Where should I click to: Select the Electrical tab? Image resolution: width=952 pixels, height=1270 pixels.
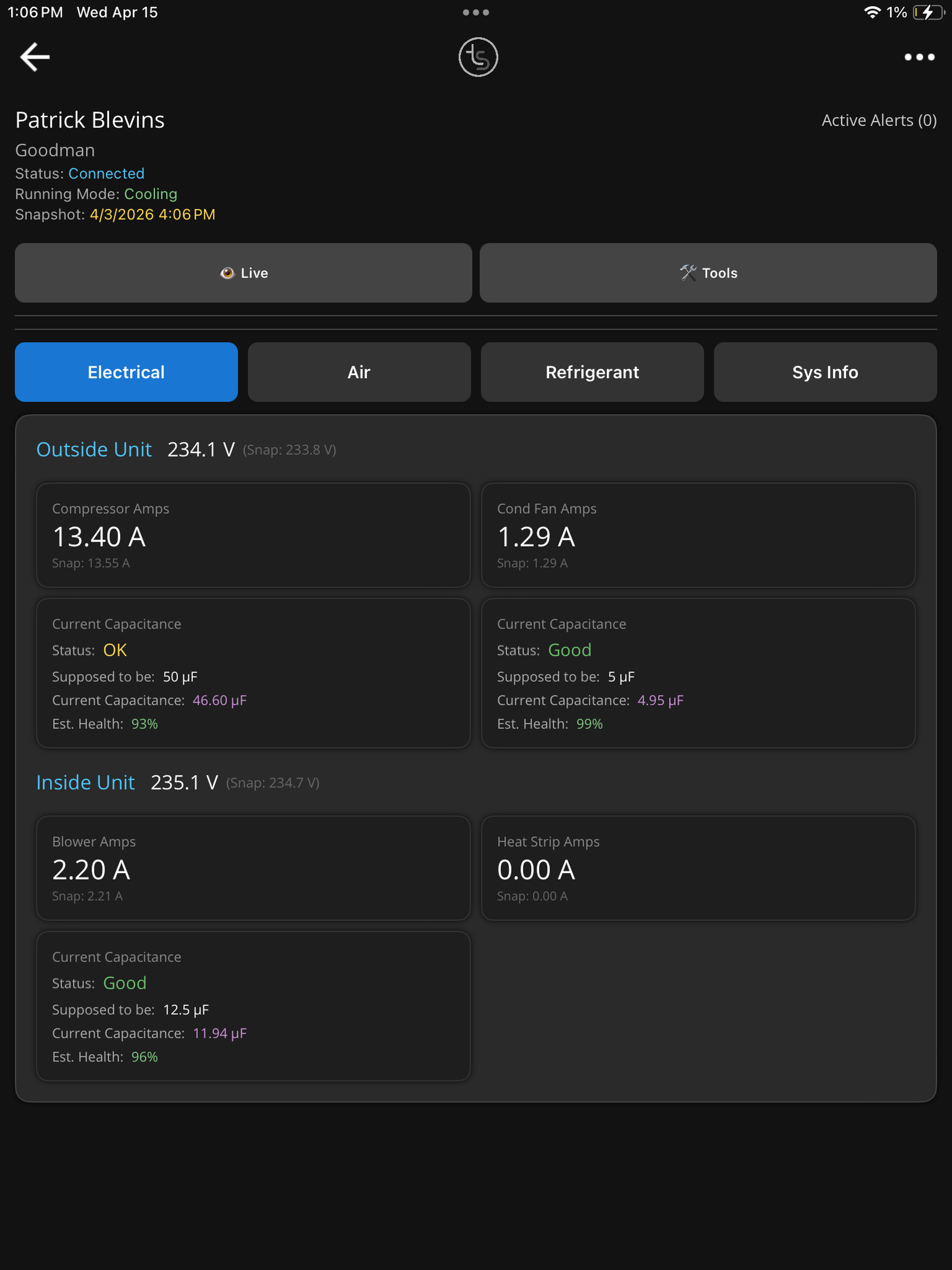pyautogui.click(x=126, y=372)
